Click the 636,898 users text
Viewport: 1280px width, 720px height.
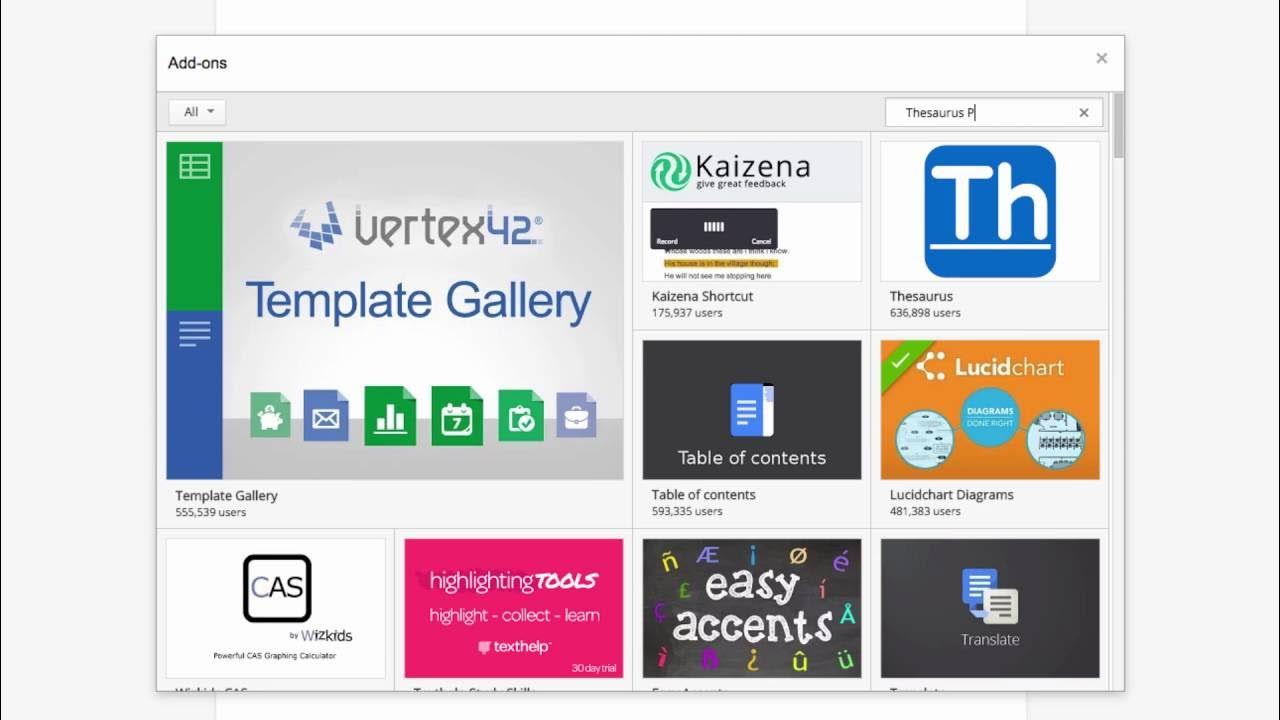925,313
